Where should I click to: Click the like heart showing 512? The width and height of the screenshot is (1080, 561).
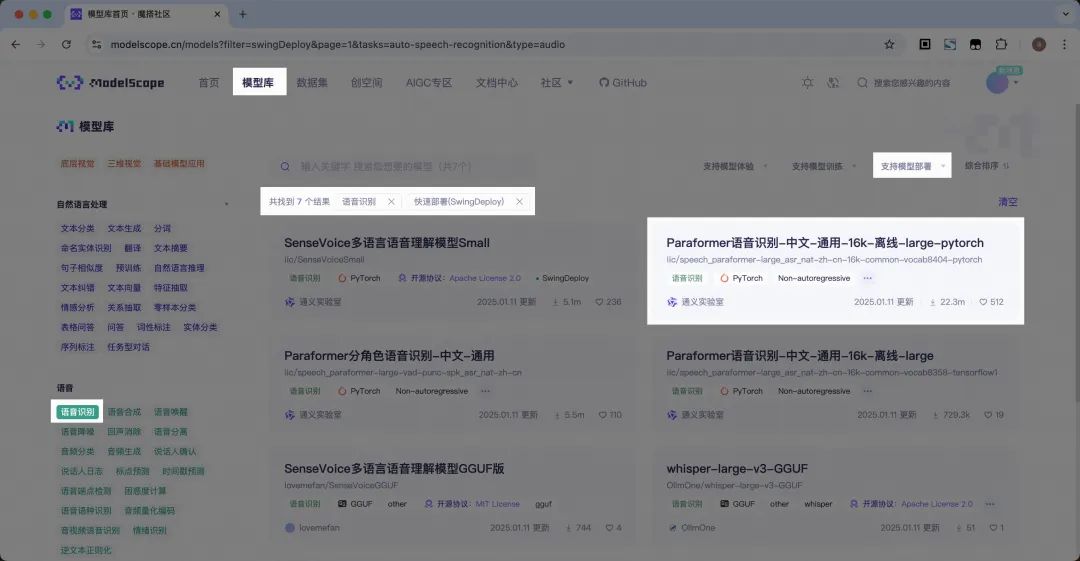pyautogui.click(x=983, y=302)
